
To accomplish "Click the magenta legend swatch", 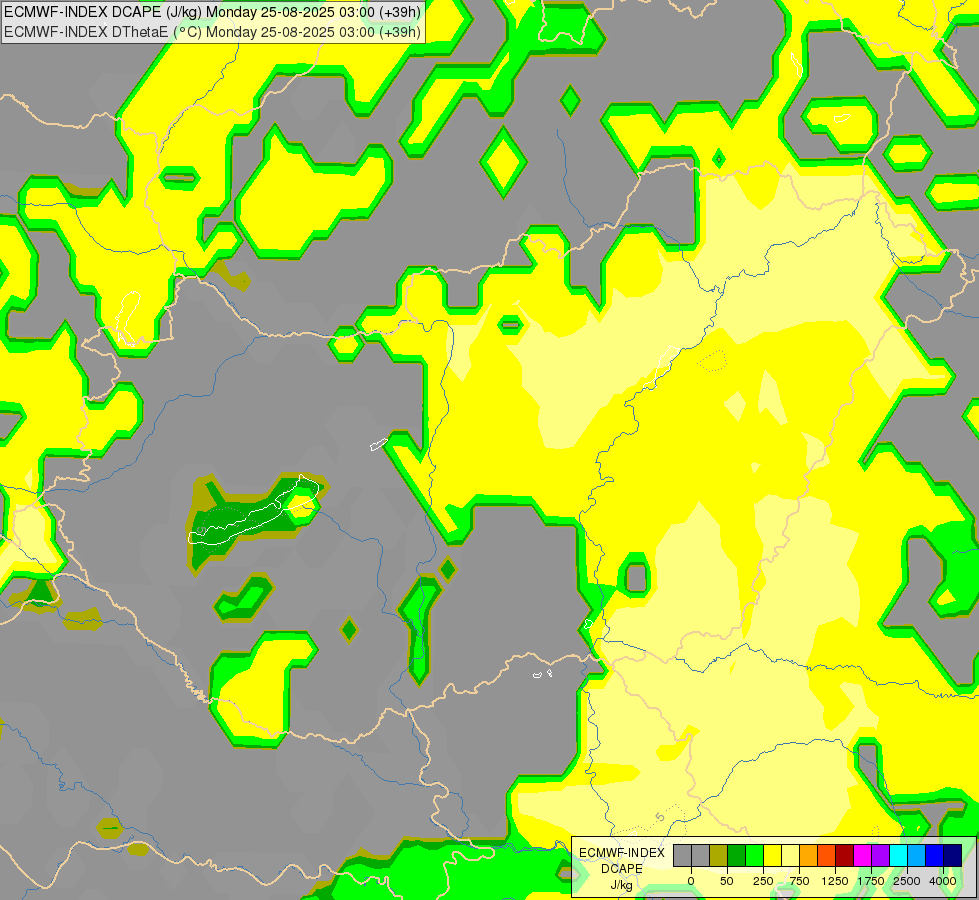I will pyautogui.click(x=862, y=855).
